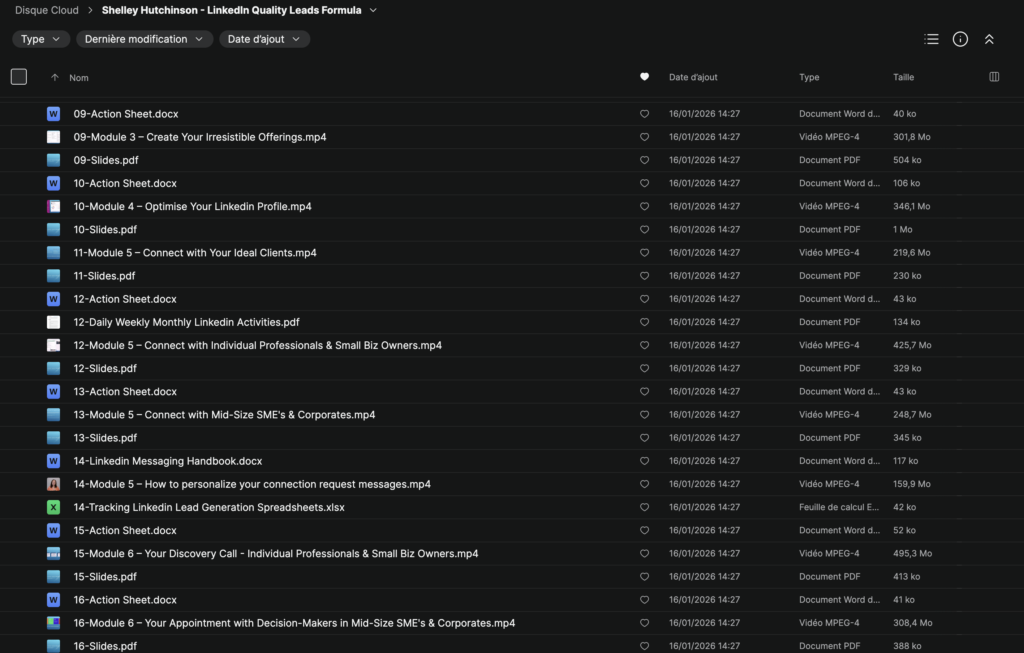This screenshot has width=1024, height=653.
Task: Sort by the Taille column header
Action: (903, 77)
